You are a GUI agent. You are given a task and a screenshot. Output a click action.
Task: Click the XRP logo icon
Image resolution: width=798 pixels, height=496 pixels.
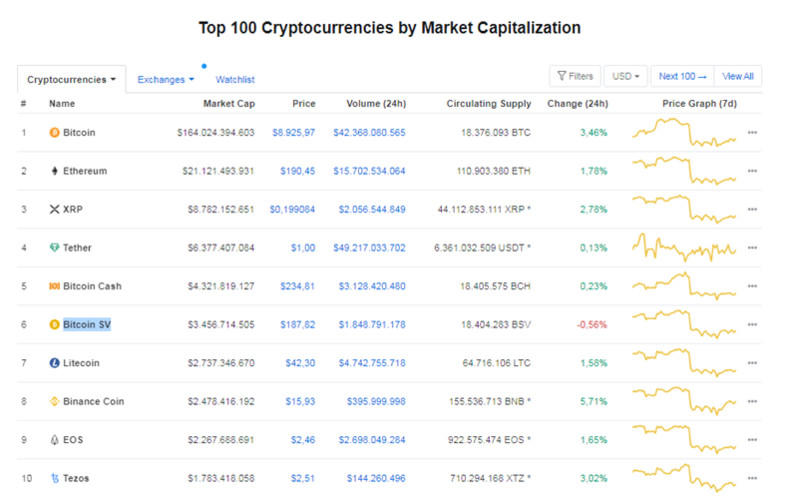point(54,209)
